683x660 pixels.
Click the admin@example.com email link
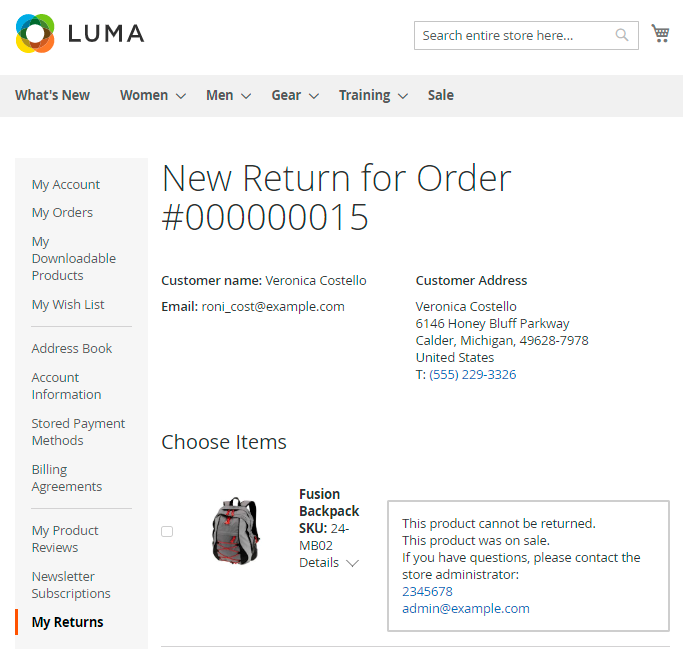[x=465, y=608]
